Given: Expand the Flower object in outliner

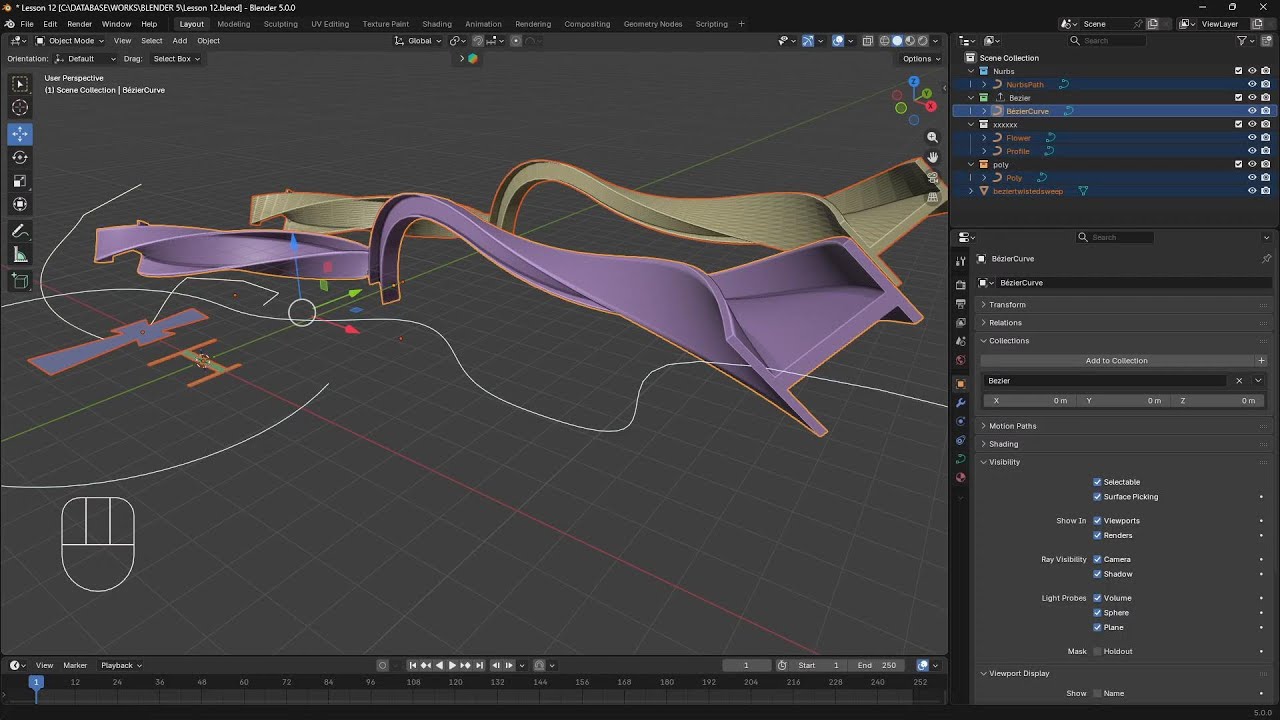Looking at the screenshot, I should point(984,138).
